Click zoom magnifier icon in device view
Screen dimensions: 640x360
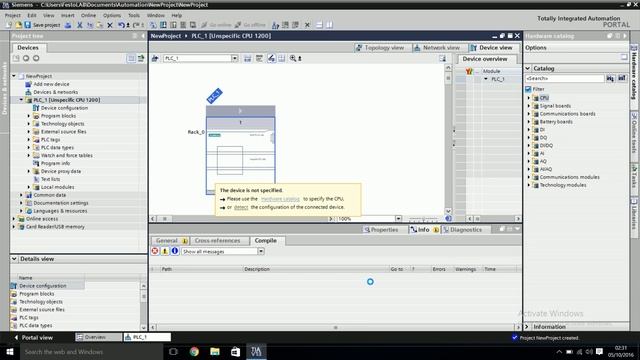click(293, 58)
